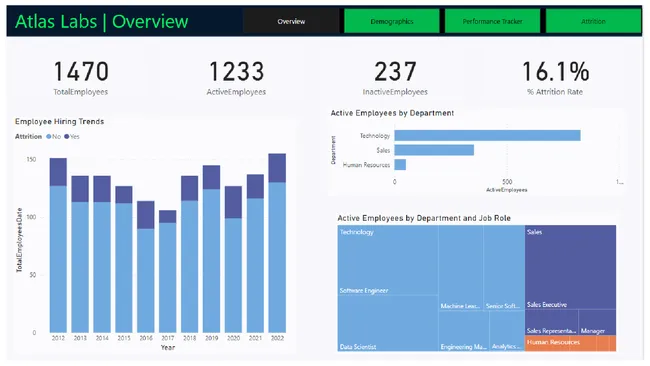
Task: Click the 'No' attrition legend marker
Action: click(x=49, y=136)
